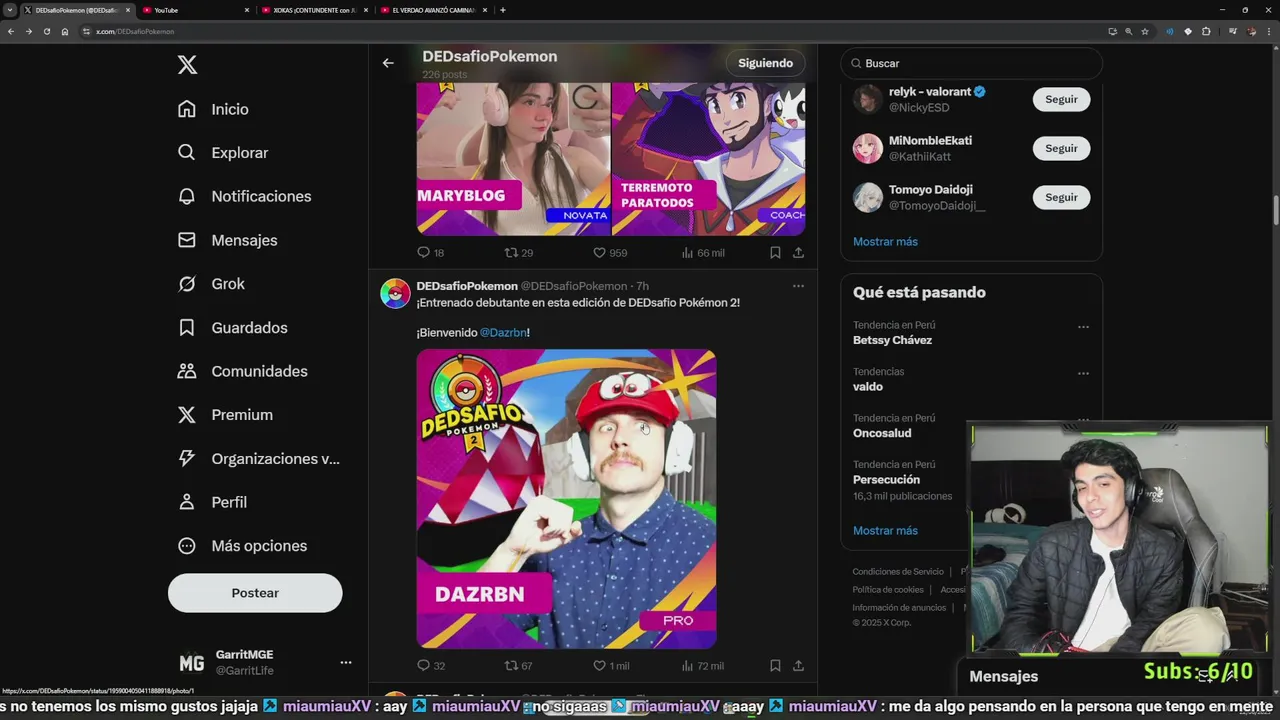Click Información de anuncios footer link
The image size is (1280, 720).
899,608
